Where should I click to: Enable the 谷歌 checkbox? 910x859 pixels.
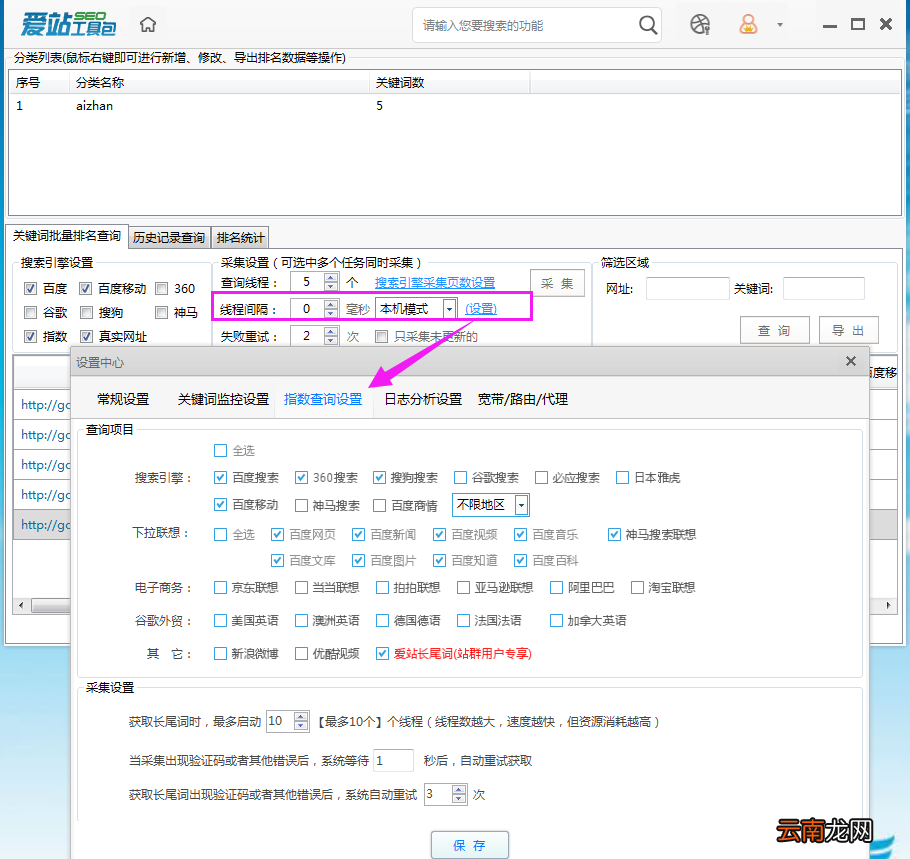[x=31, y=313]
